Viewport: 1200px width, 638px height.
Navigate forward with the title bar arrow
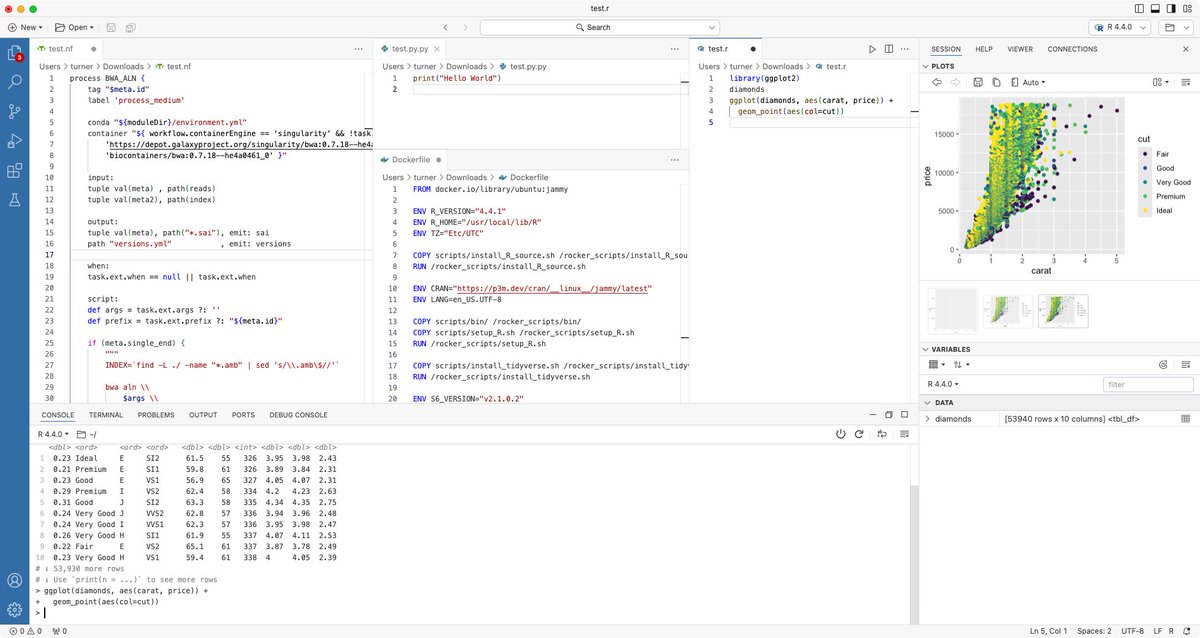click(x=465, y=27)
